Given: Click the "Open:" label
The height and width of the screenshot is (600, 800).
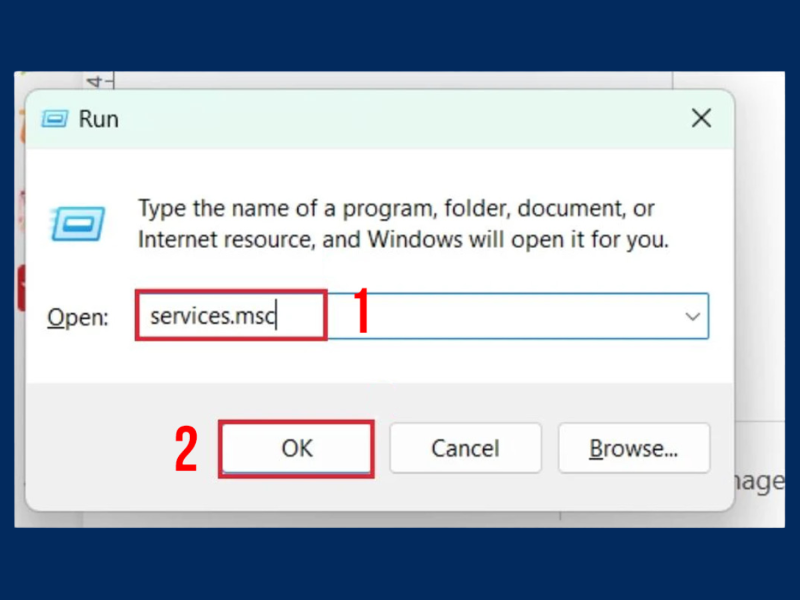Looking at the screenshot, I should (77, 317).
